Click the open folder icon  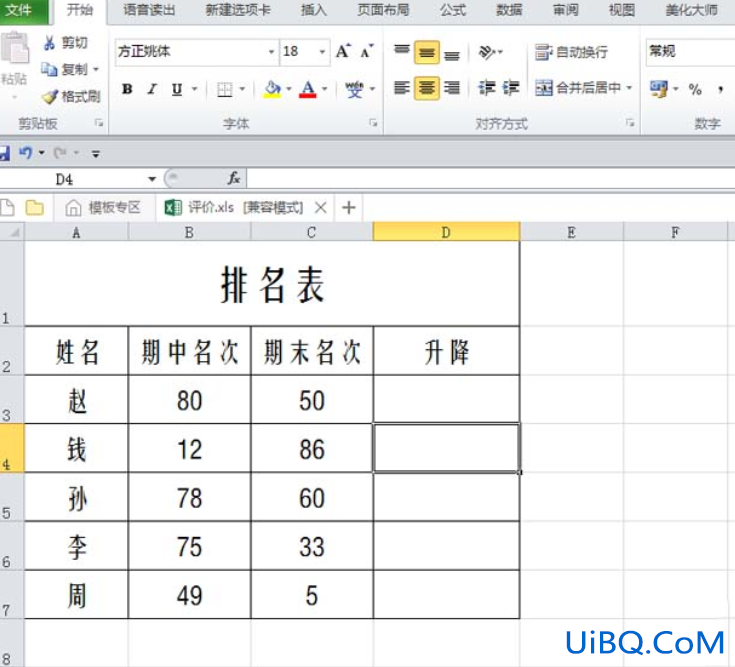(x=34, y=207)
